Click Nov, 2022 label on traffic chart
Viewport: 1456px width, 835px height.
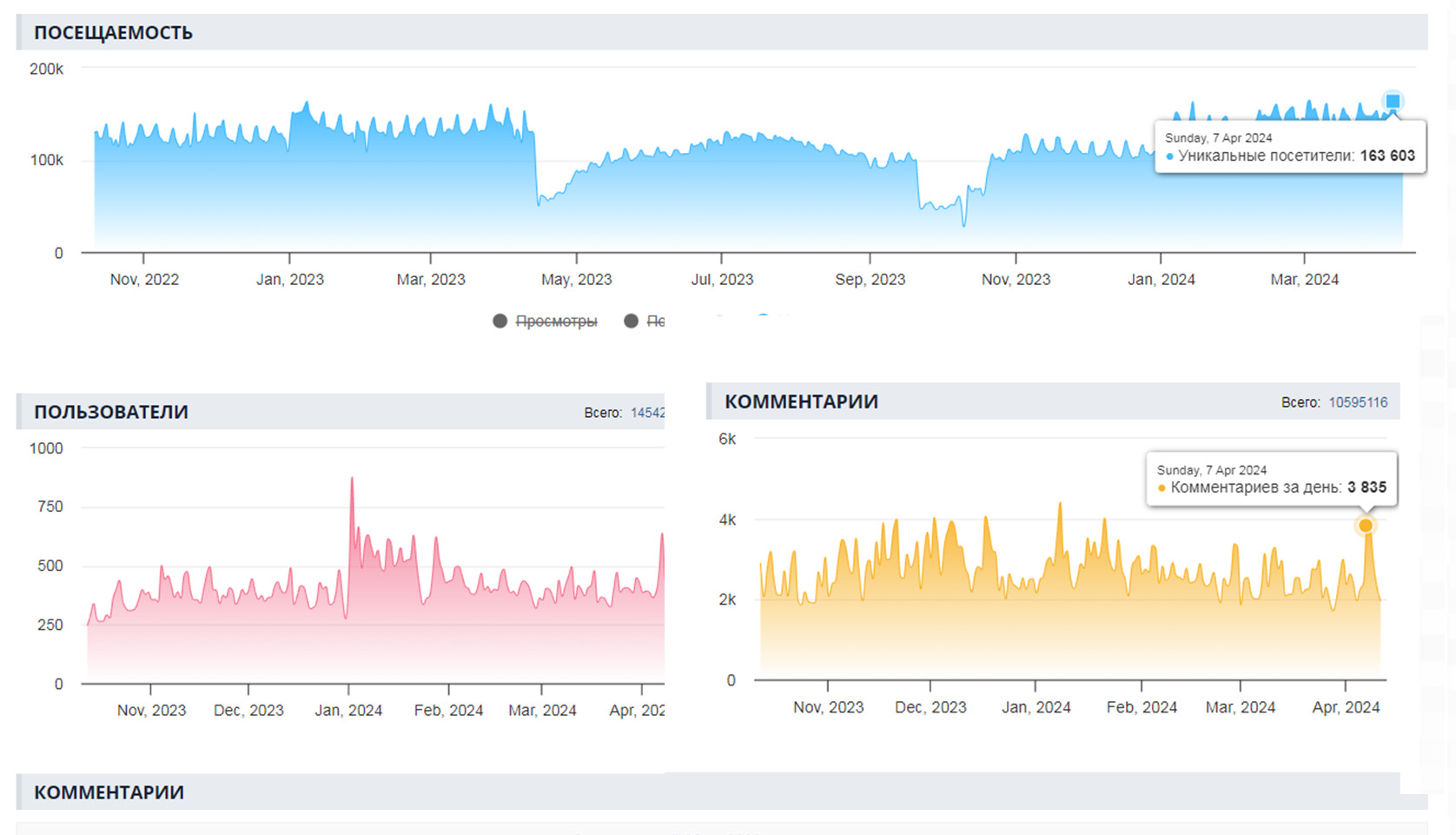tap(144, 280)
